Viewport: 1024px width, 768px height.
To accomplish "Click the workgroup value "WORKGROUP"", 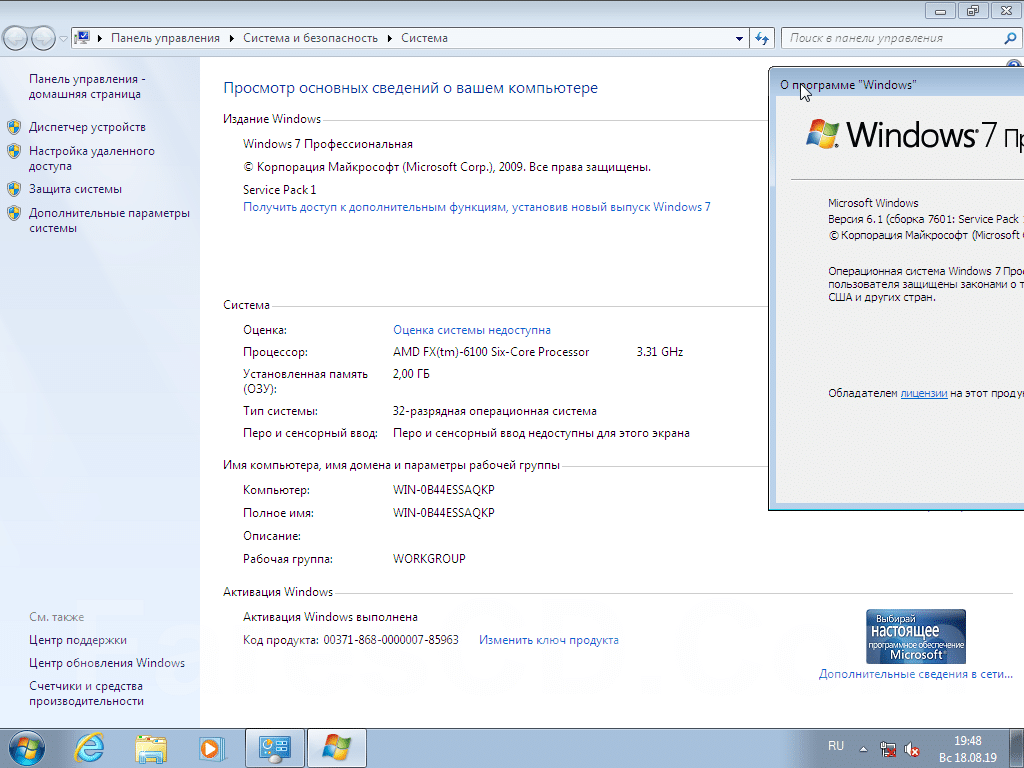I will (x=429, y=559).
